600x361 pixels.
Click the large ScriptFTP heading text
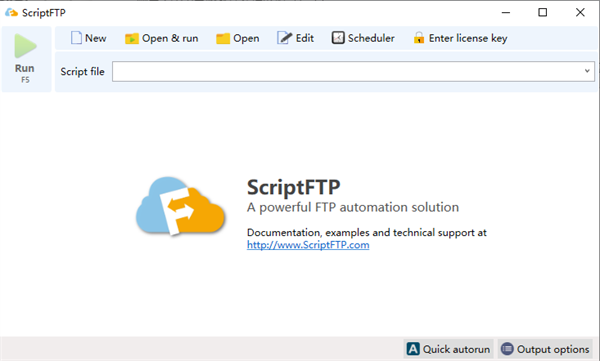(293, 187)
